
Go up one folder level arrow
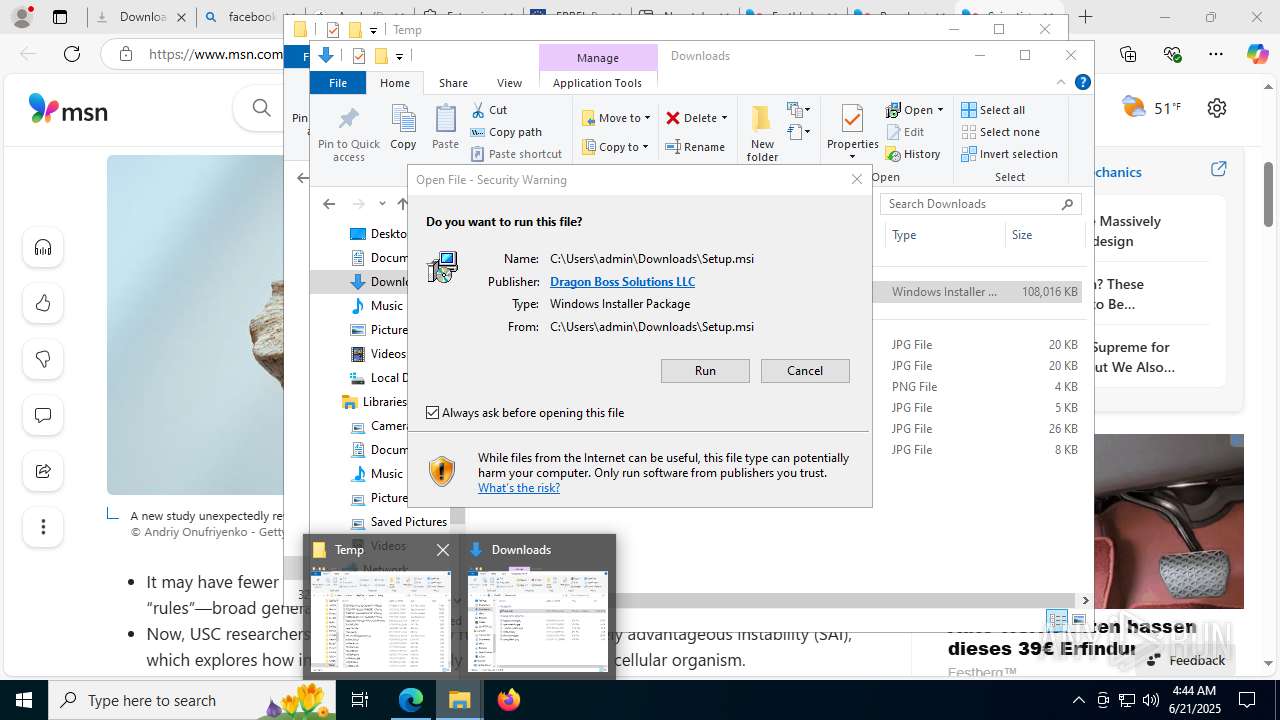[x=402, y=204]
